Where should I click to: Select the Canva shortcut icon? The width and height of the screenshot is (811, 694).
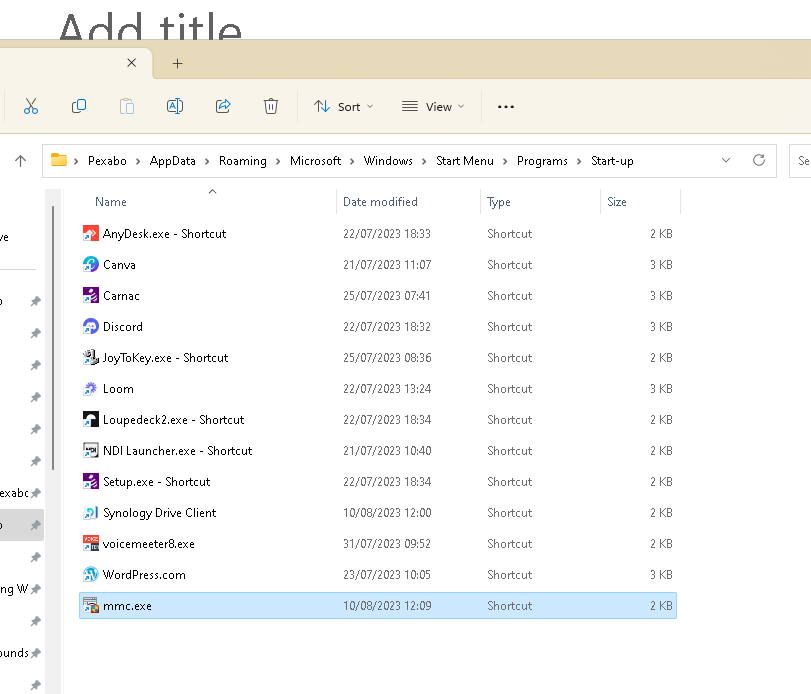tap(91, 265)
